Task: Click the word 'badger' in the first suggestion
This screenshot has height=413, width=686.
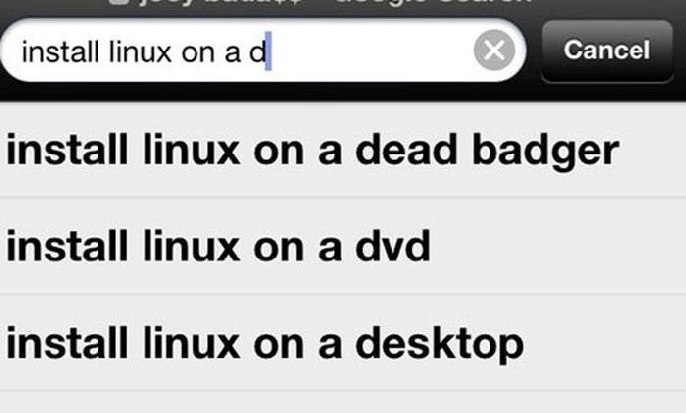Action: tap(546, 151)
